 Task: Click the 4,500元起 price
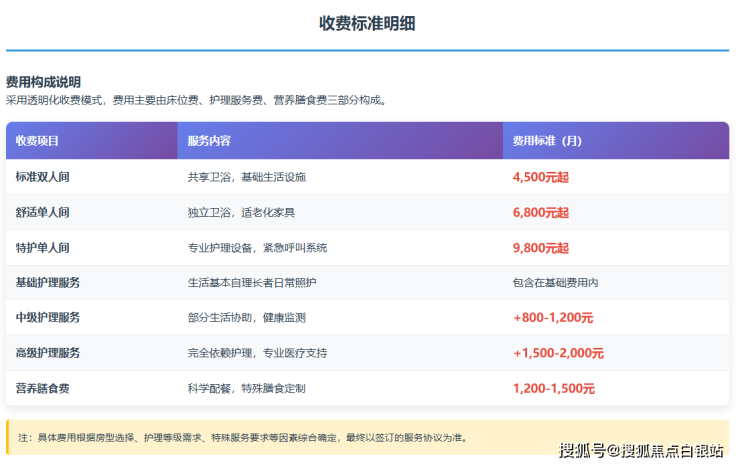(540, 177)
